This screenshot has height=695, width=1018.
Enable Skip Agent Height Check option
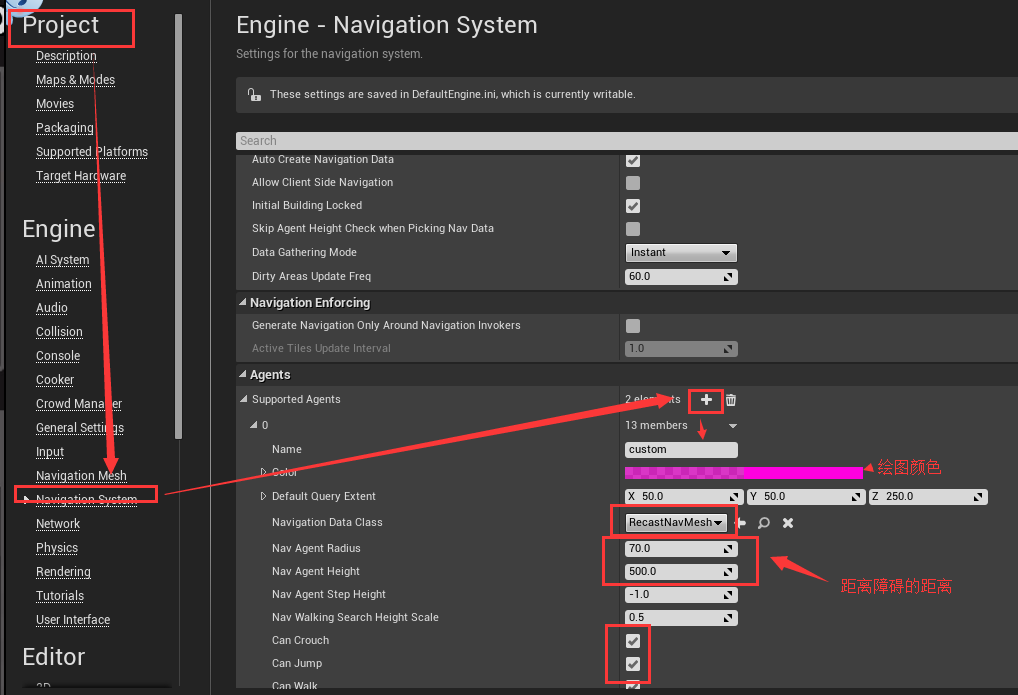click(633, 229)
